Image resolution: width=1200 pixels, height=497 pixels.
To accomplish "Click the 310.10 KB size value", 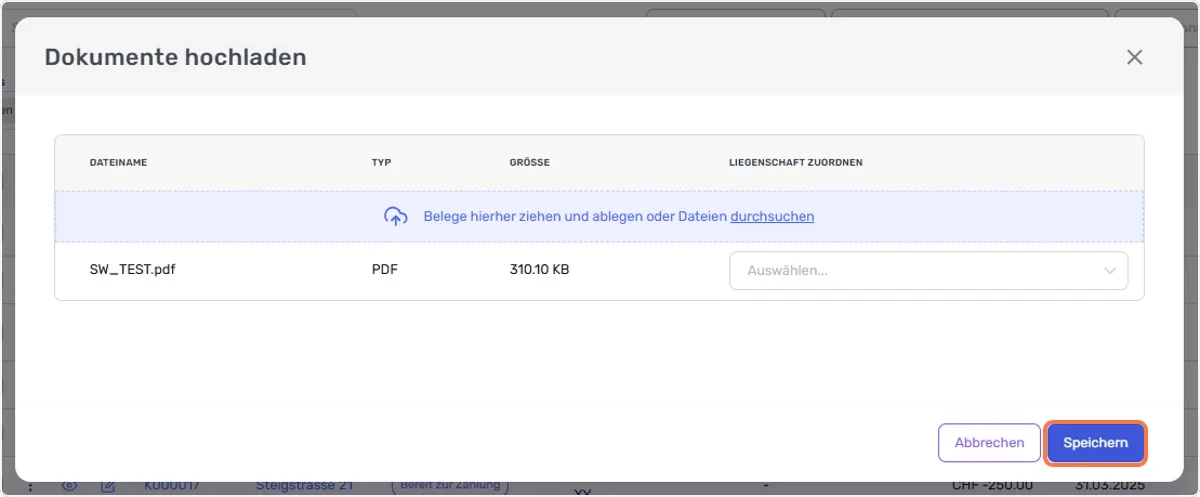I will click(x=539, y=270).
